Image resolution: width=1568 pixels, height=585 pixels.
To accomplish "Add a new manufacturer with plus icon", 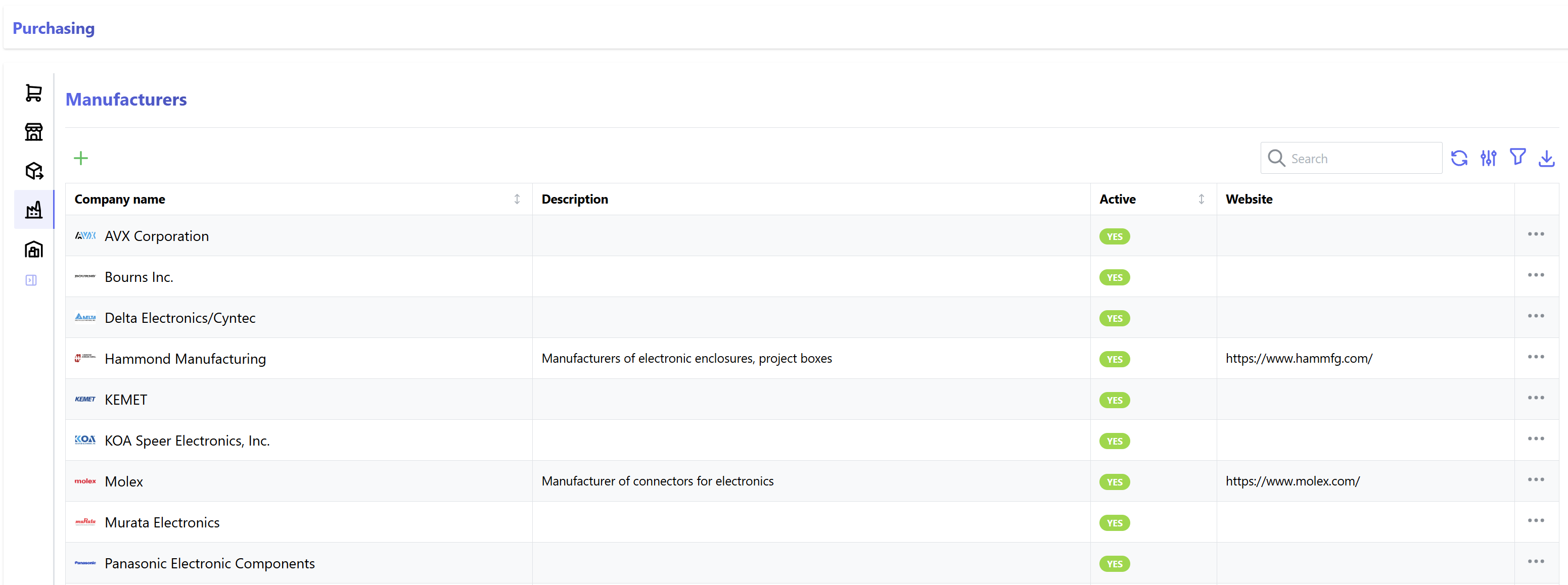I will (x=81, y=158).
